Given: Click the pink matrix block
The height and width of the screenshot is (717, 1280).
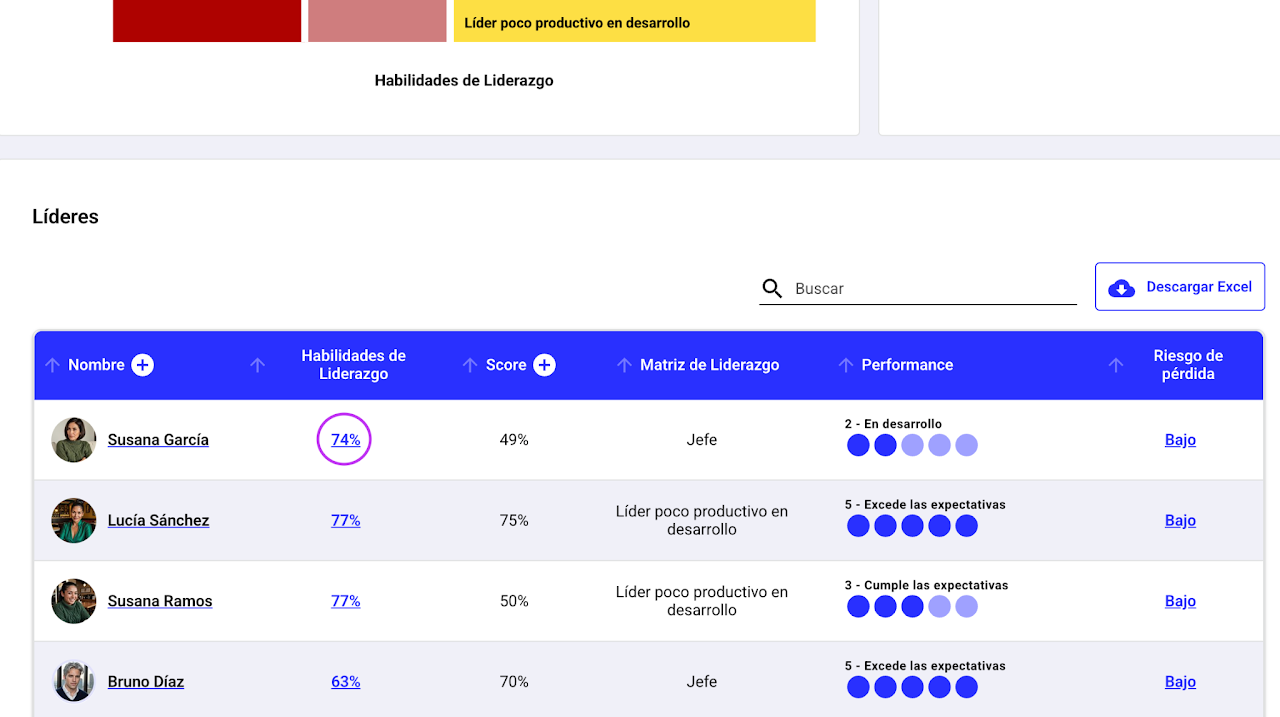Looking at the screenshot, I should click(x=377, y=20).
